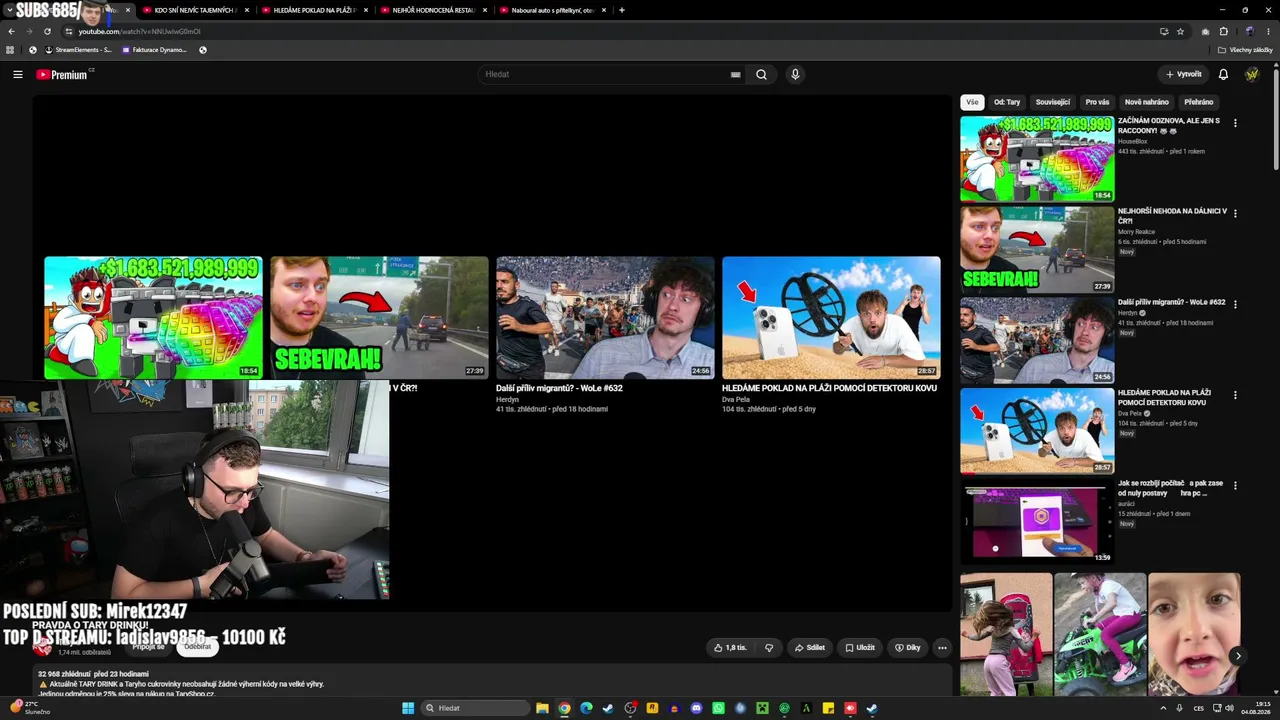This screenshot has width=1280, height=720.
Task: Open options for the HouseBox Raccoony video
Action: [x=1235, y=123]
